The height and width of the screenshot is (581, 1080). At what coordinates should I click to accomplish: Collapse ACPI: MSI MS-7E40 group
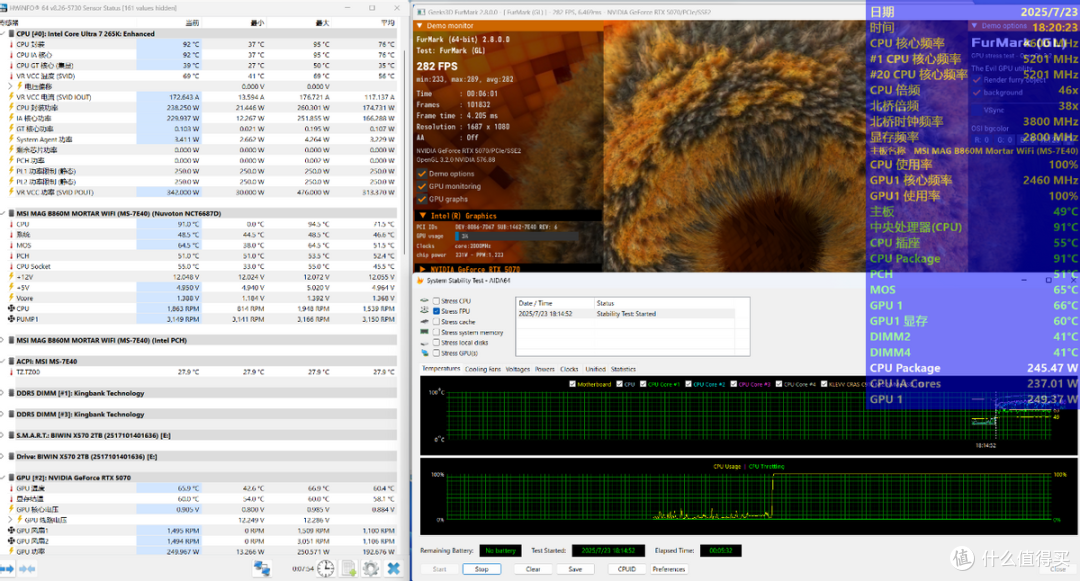[3, 361]
